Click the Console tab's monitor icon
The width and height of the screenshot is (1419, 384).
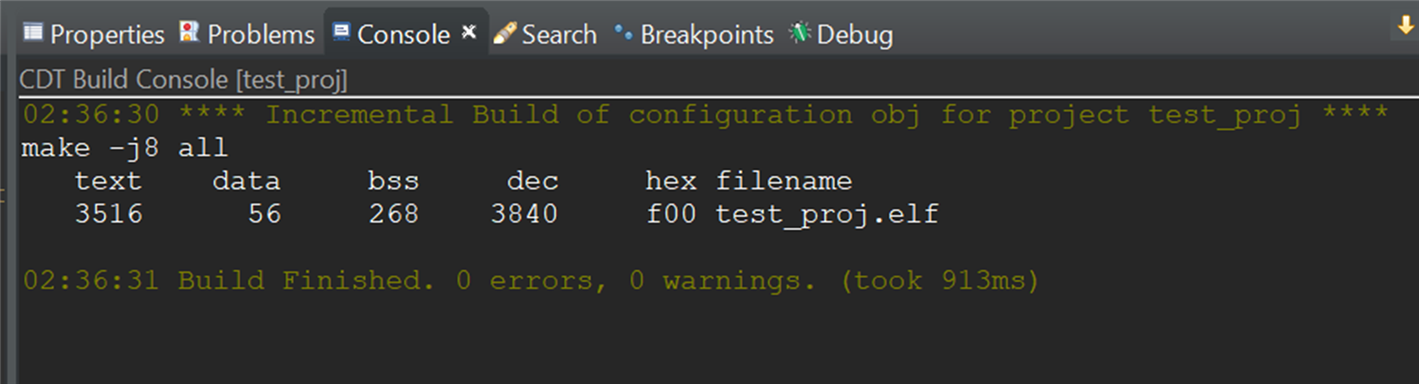click(x=341, y=34)
